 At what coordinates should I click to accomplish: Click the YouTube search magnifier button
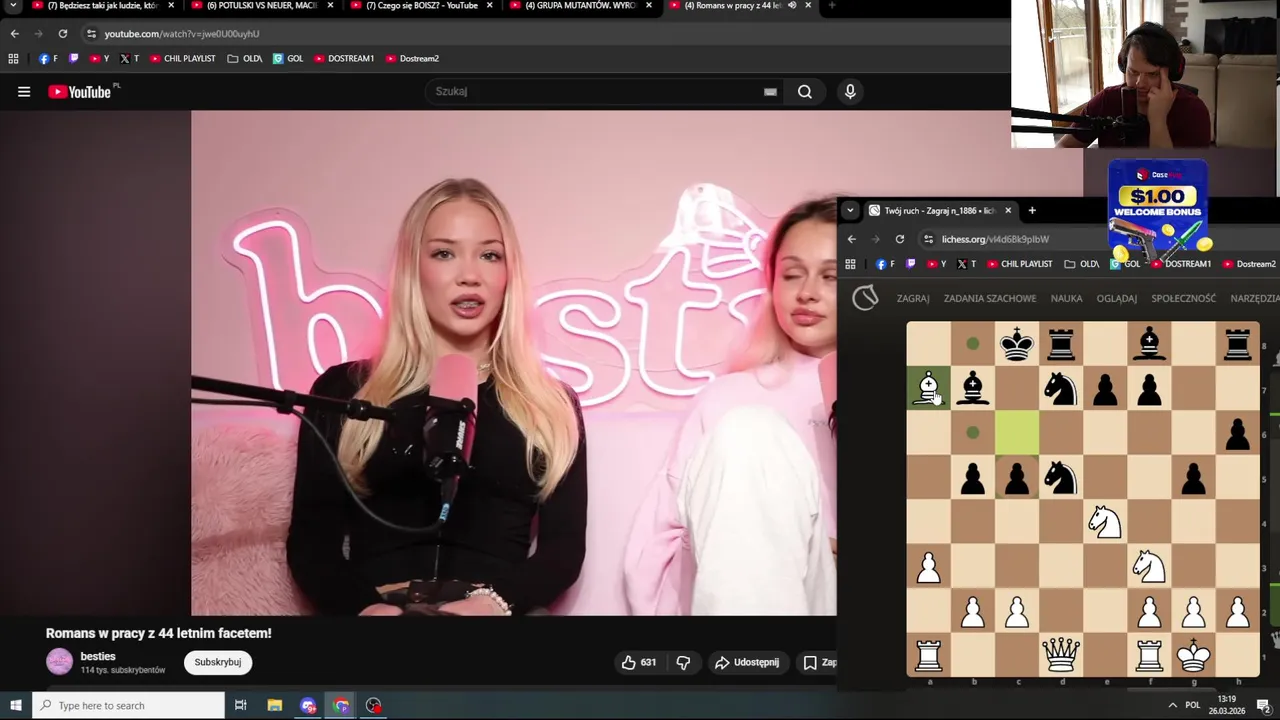click(805, 92)
